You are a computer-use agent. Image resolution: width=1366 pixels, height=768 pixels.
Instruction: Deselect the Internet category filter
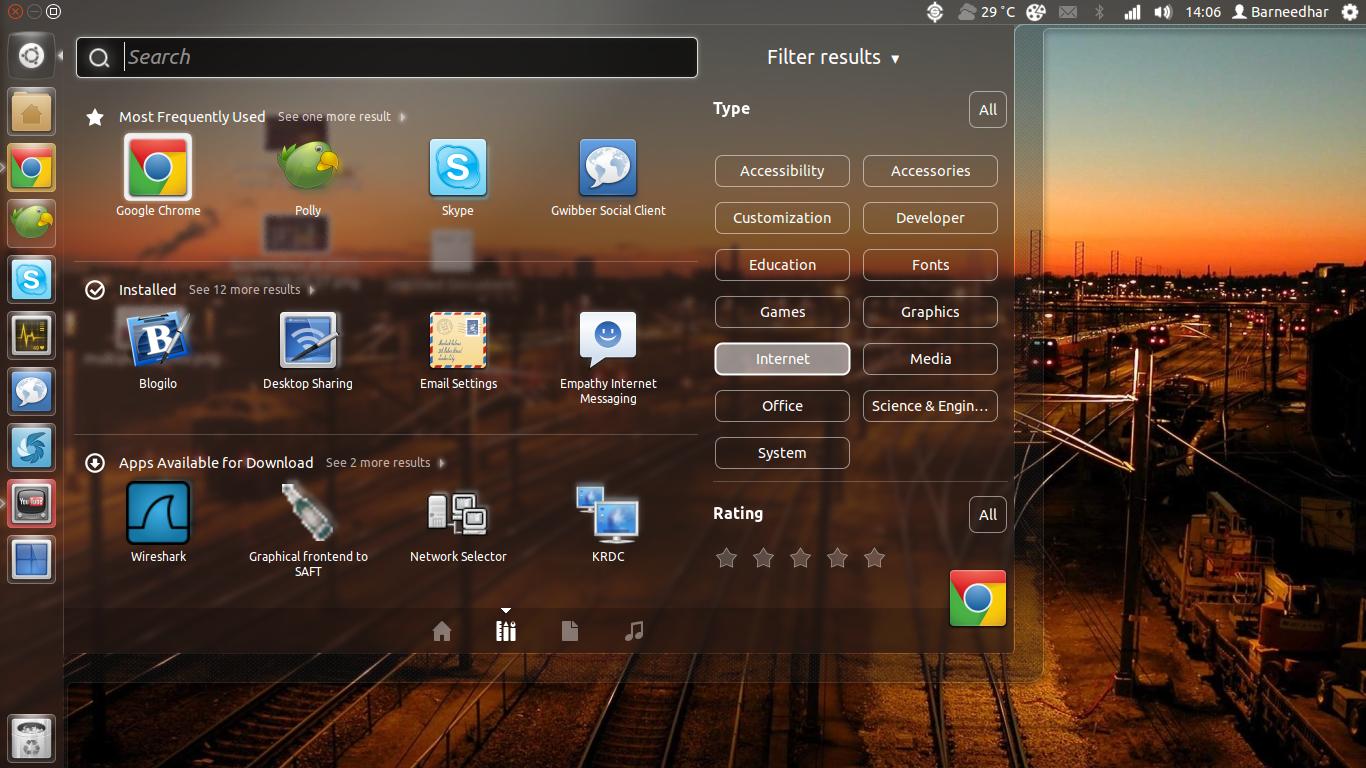tap(782, 359)
